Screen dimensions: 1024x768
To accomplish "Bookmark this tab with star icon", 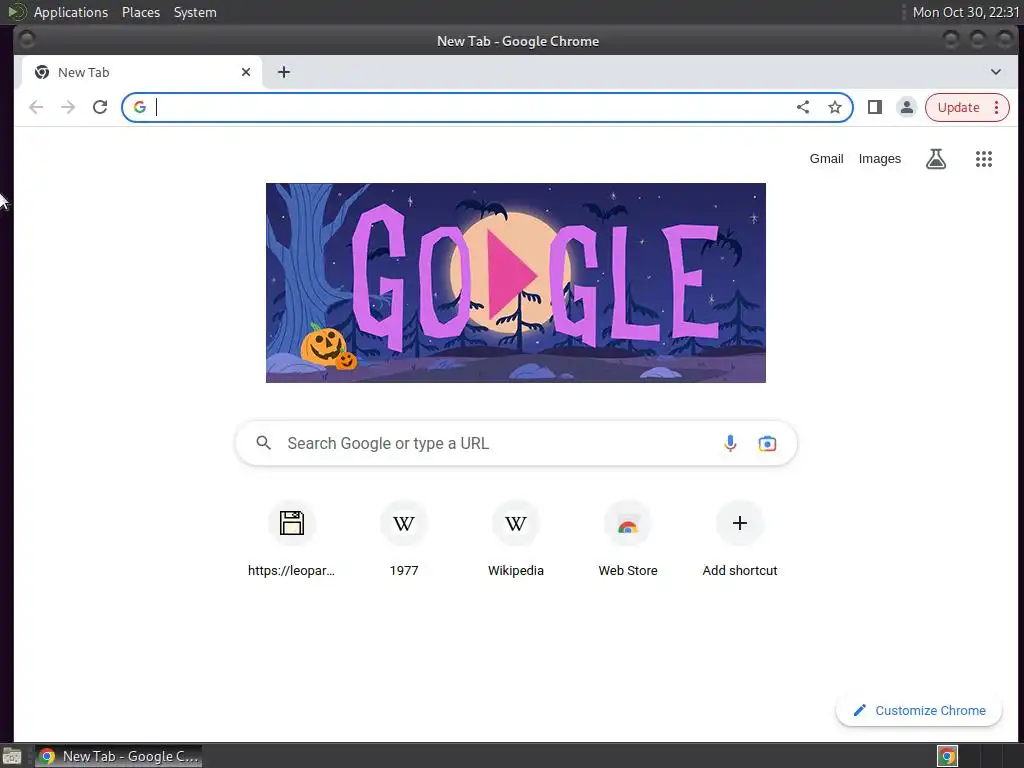I will (x=835, y=107).
